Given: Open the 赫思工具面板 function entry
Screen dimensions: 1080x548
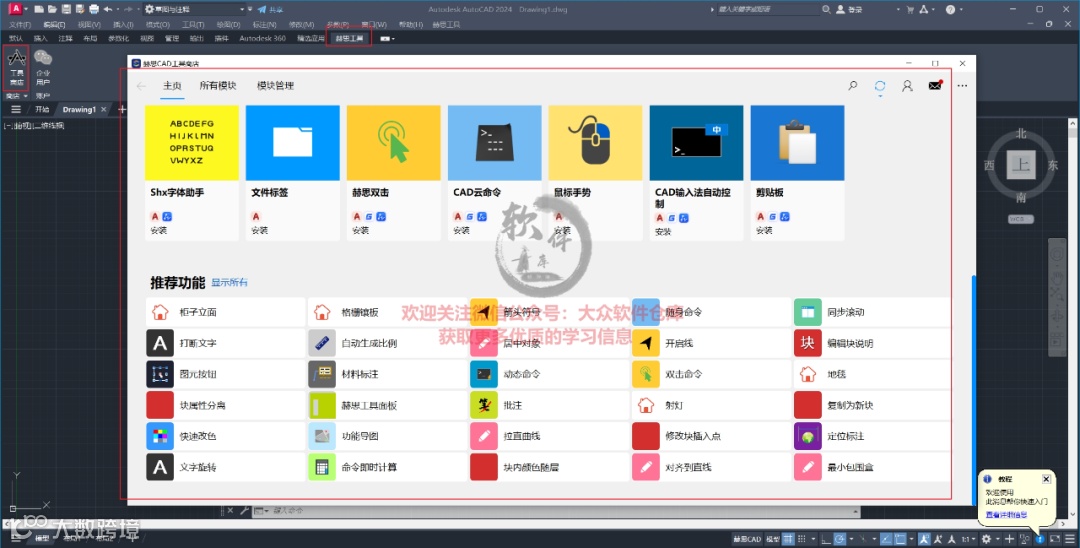Looking at the screenshot, I should pyautogui.click(x=388, y=405).
